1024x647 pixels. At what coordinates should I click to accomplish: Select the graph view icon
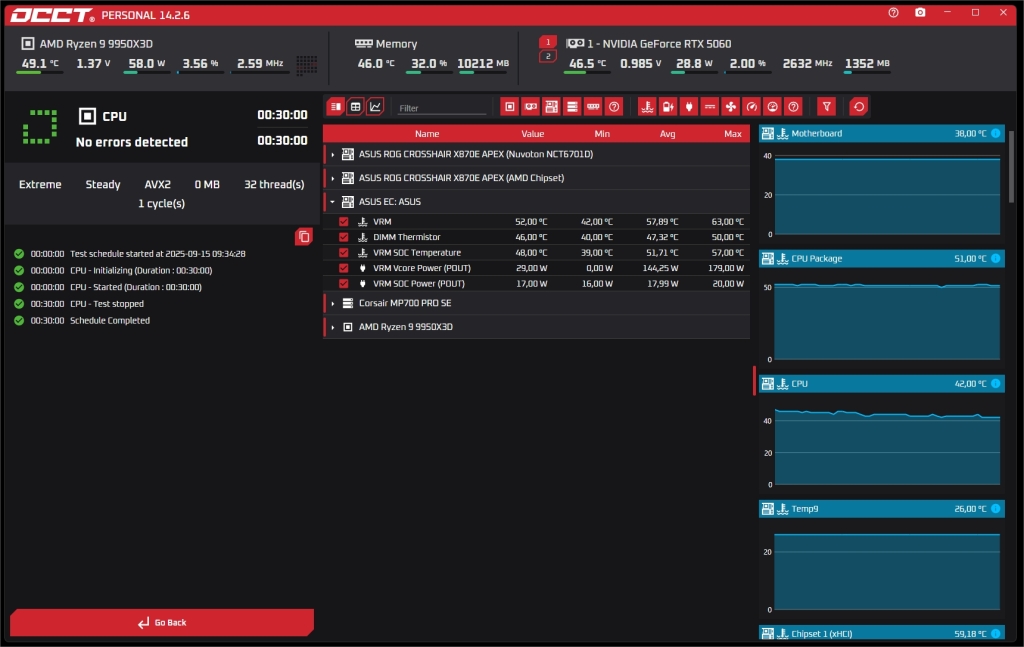tap(375, 106)
